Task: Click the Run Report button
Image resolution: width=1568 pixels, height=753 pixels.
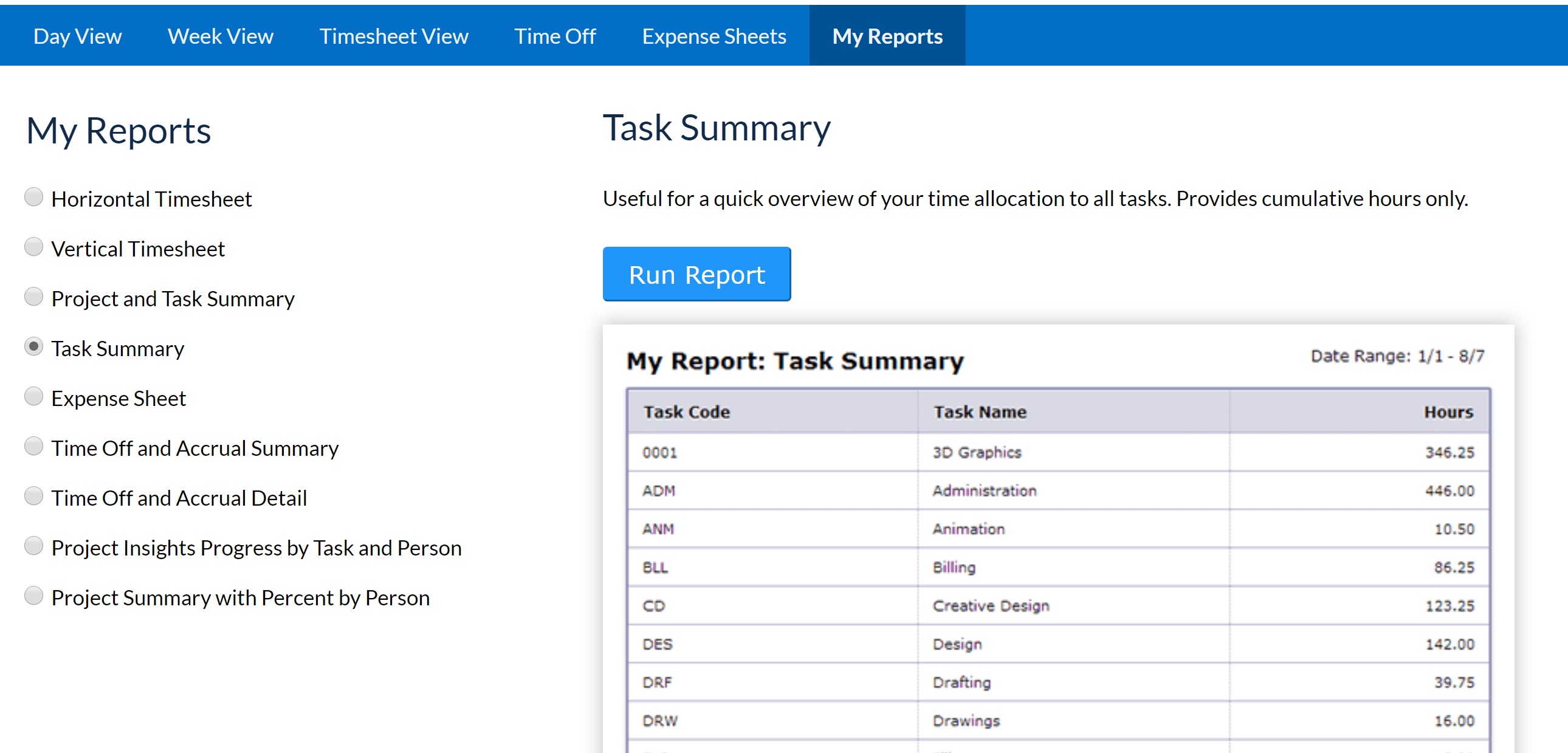Action: point(696,274)
